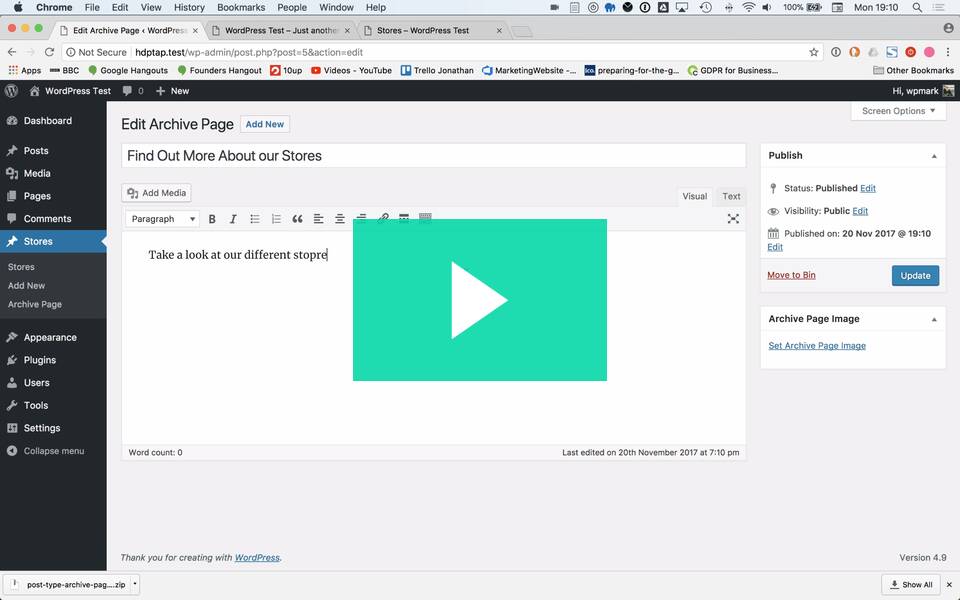Viewport: 960px width, 600px height.
Task: Switch to the Visual editor tab
Action: [x=694, y=196]
